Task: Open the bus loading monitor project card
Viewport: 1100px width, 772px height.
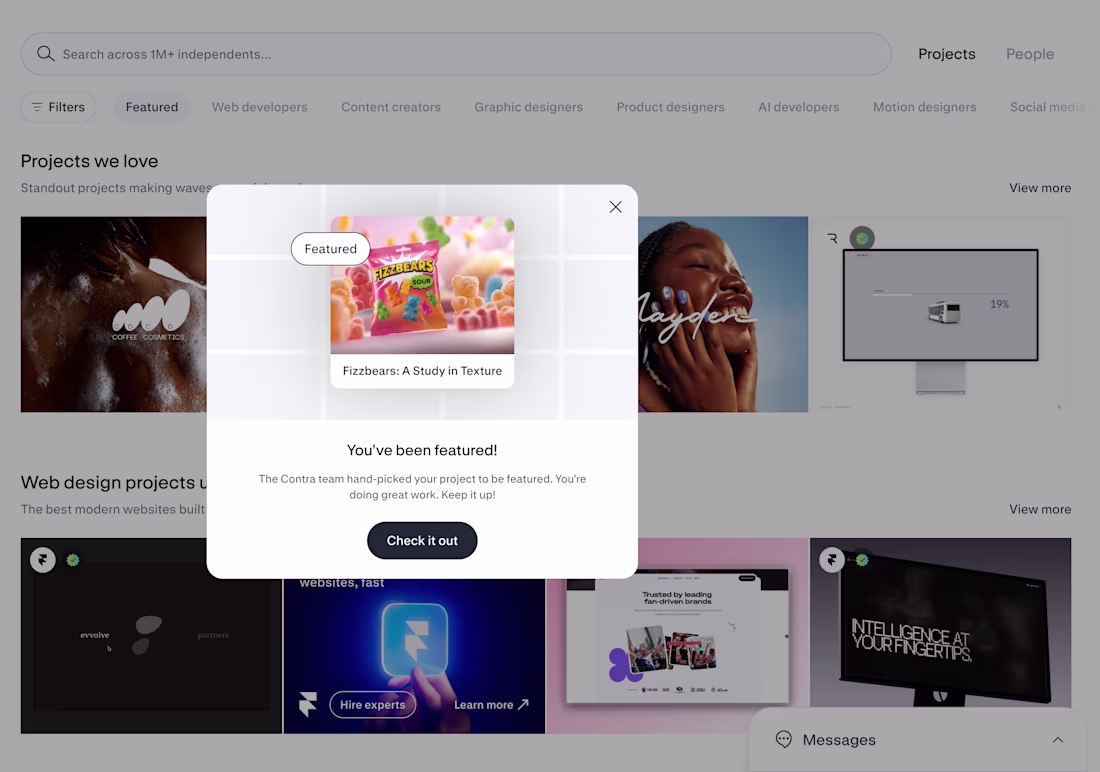Action: [940, 314]
